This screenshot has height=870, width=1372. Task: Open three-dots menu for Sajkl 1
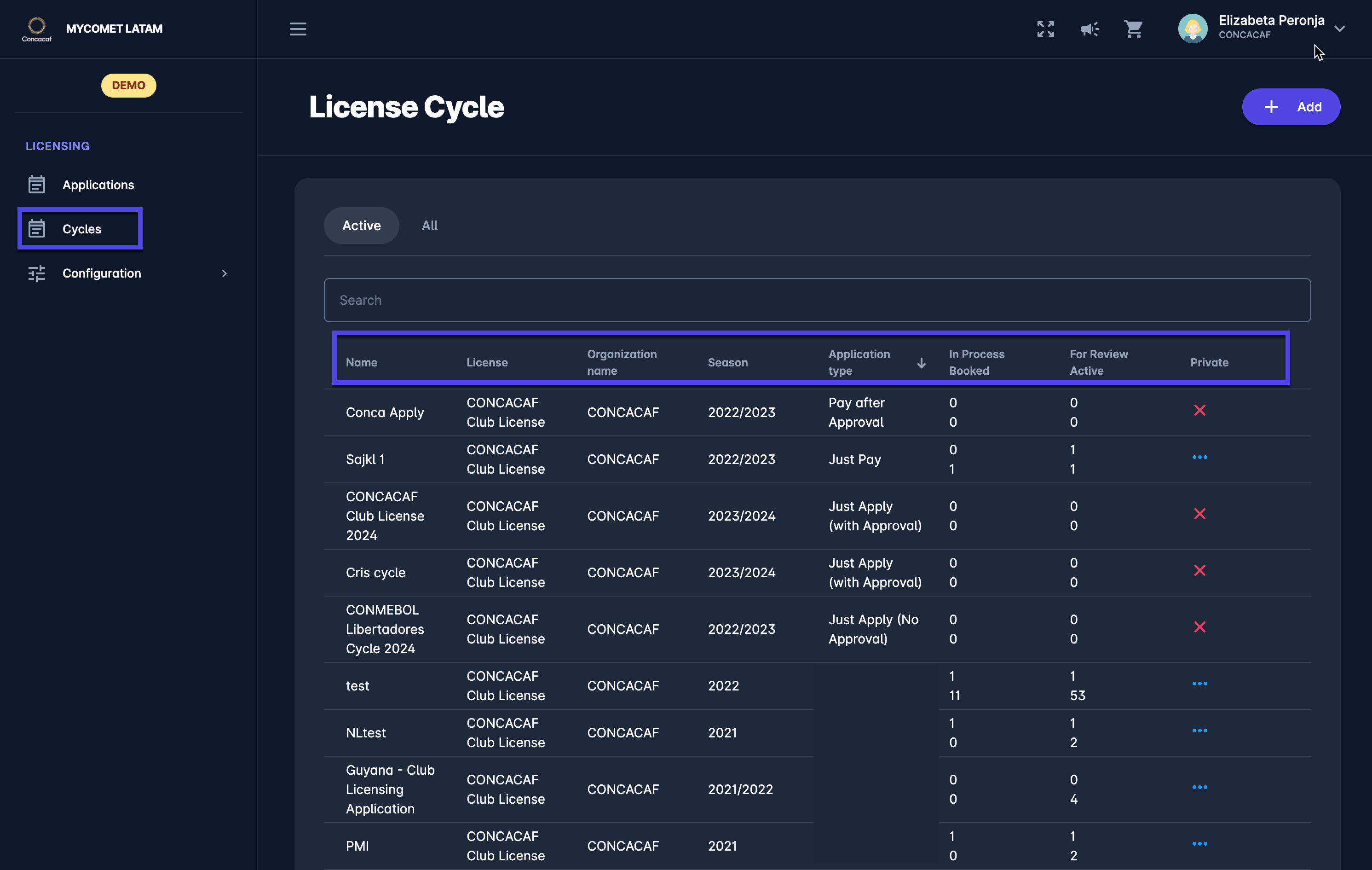click(1199, 457)
